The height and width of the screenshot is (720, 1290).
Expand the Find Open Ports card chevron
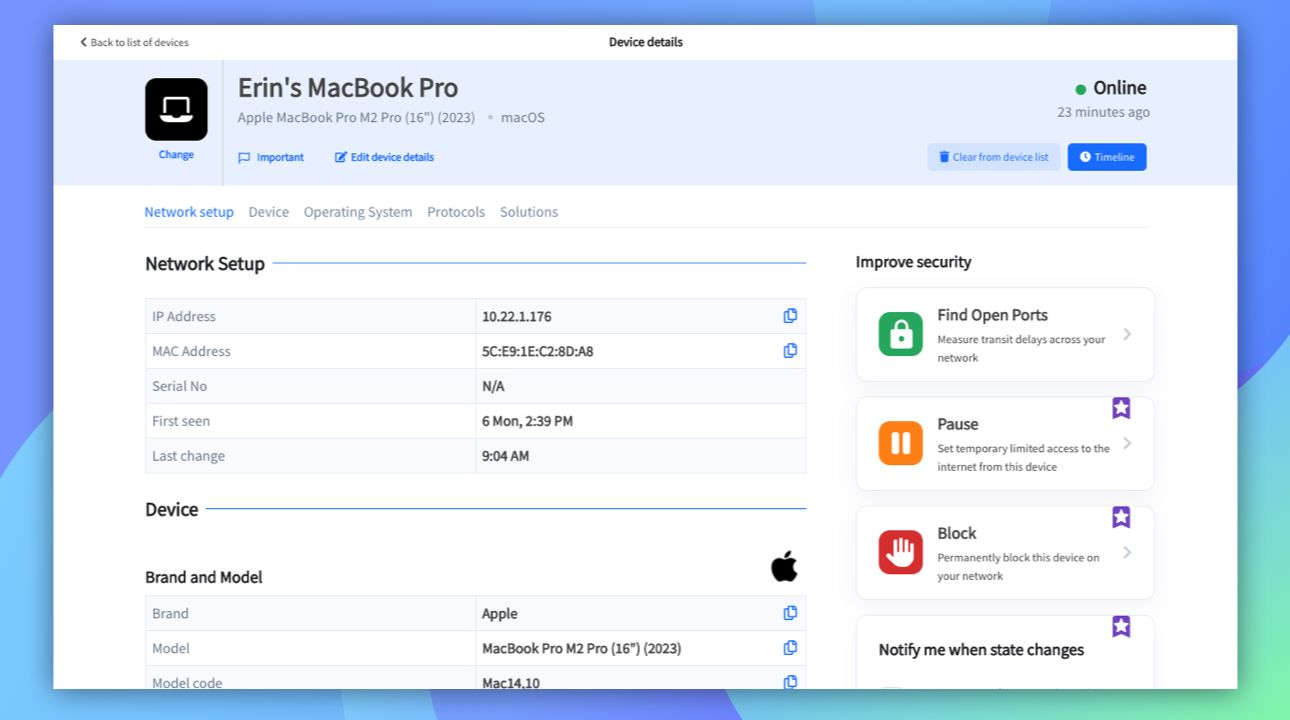click(x=1128, y=334)
